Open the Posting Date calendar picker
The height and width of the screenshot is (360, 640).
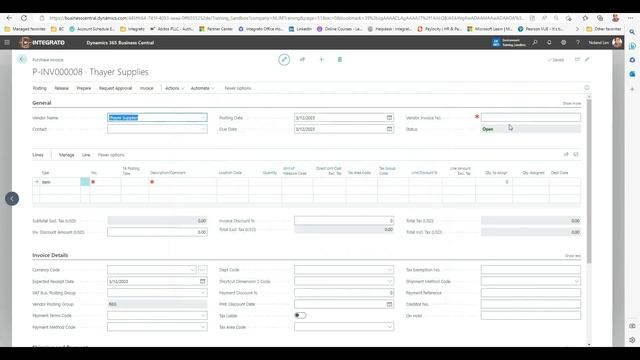point(389,118)
